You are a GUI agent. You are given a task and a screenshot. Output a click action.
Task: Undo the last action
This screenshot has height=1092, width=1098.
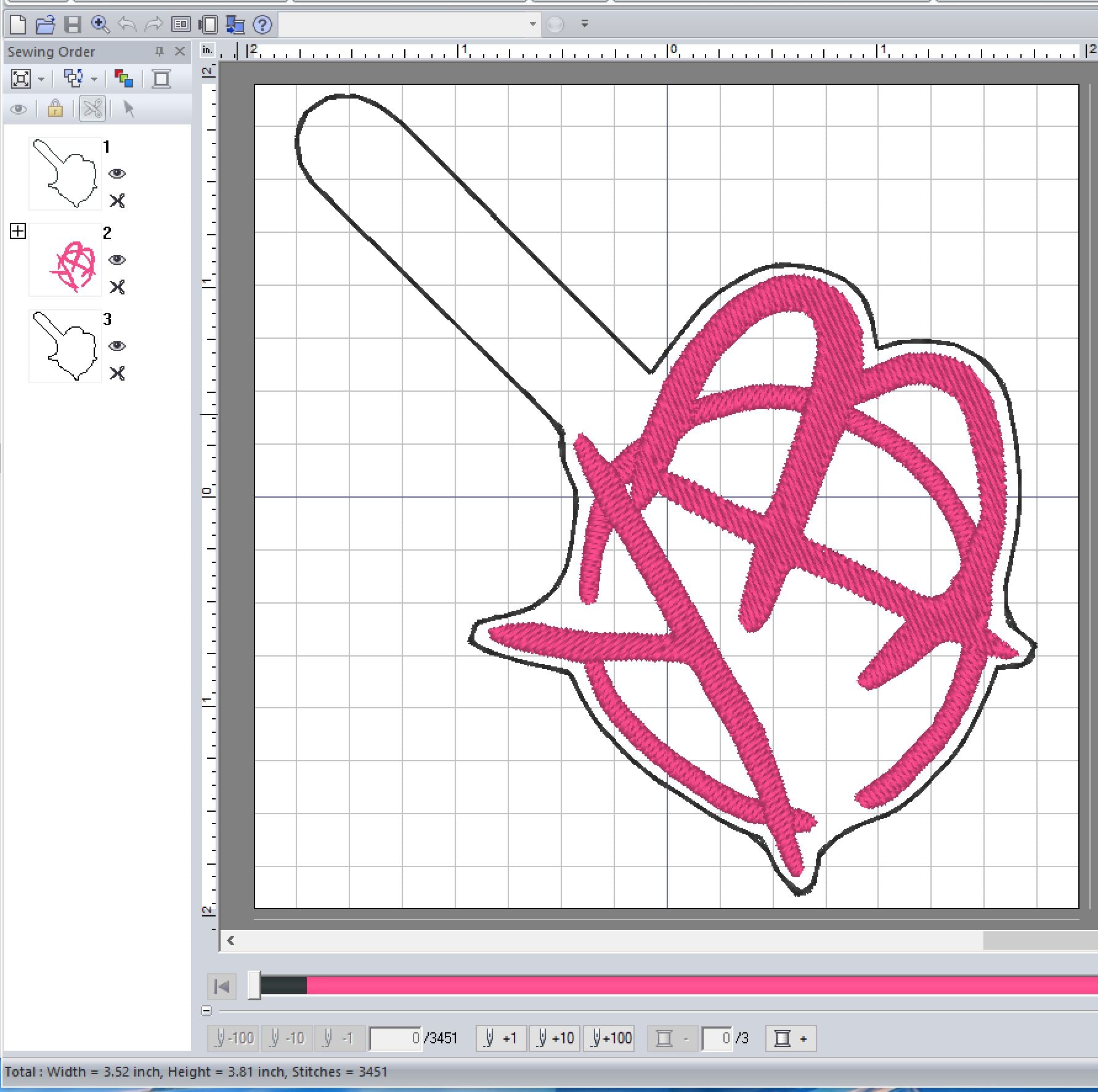[x=127, y=25]
